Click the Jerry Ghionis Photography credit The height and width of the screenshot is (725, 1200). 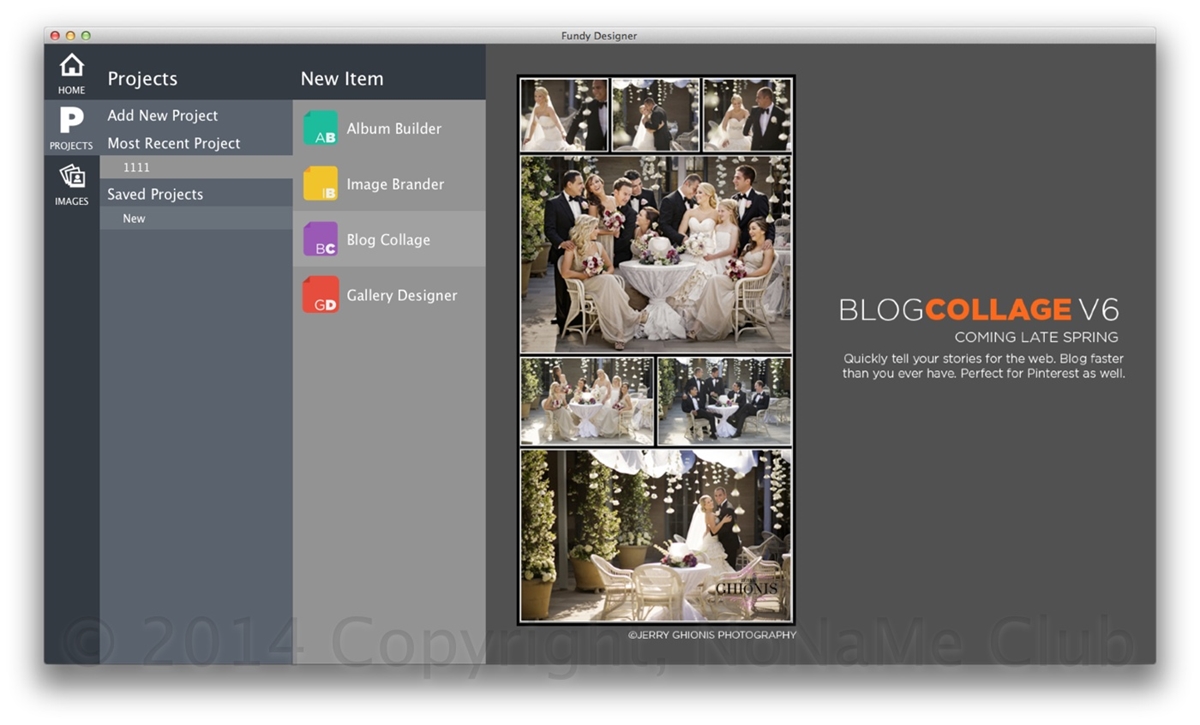[x=712, y=635]
